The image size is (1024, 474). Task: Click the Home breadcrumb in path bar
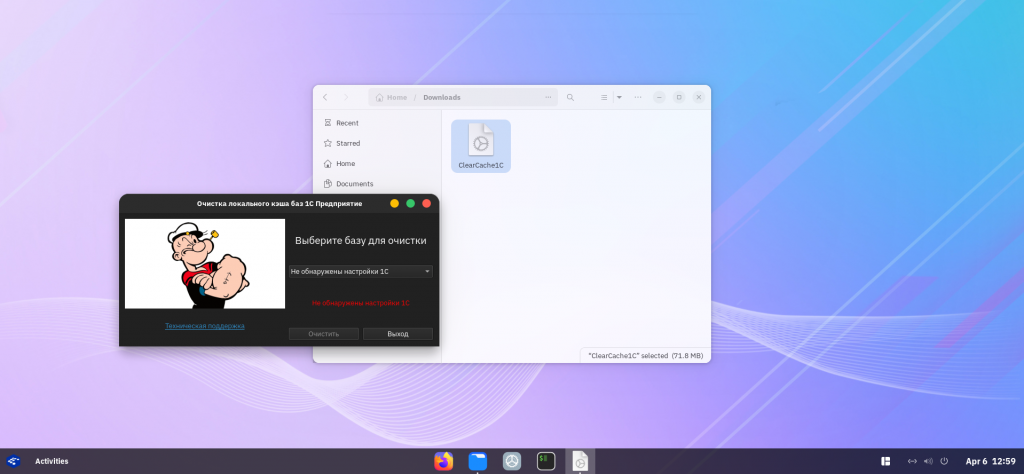pyautogui.click(x=391, y=97)
